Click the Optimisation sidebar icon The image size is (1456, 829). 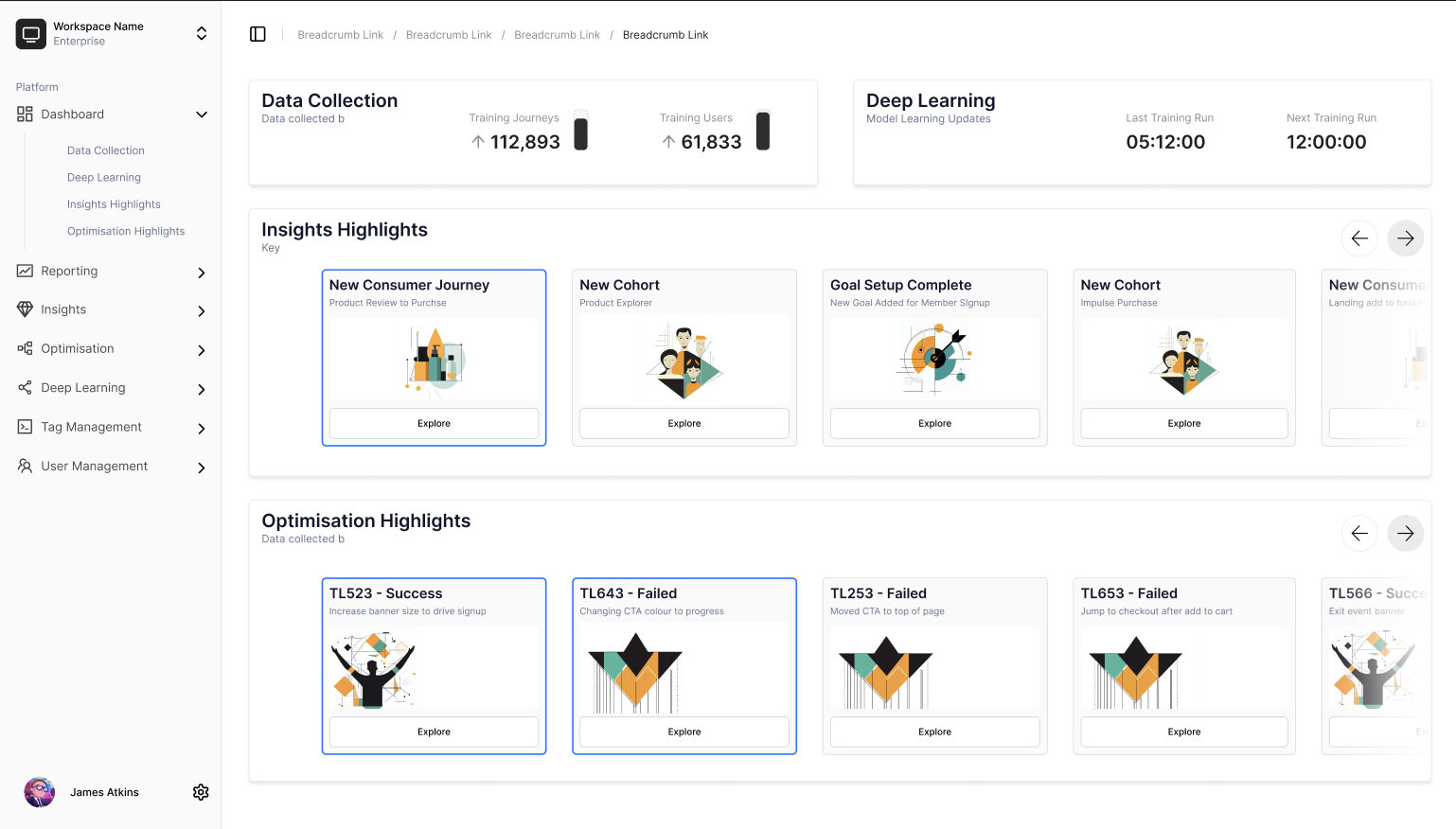(x=25, y=348)
